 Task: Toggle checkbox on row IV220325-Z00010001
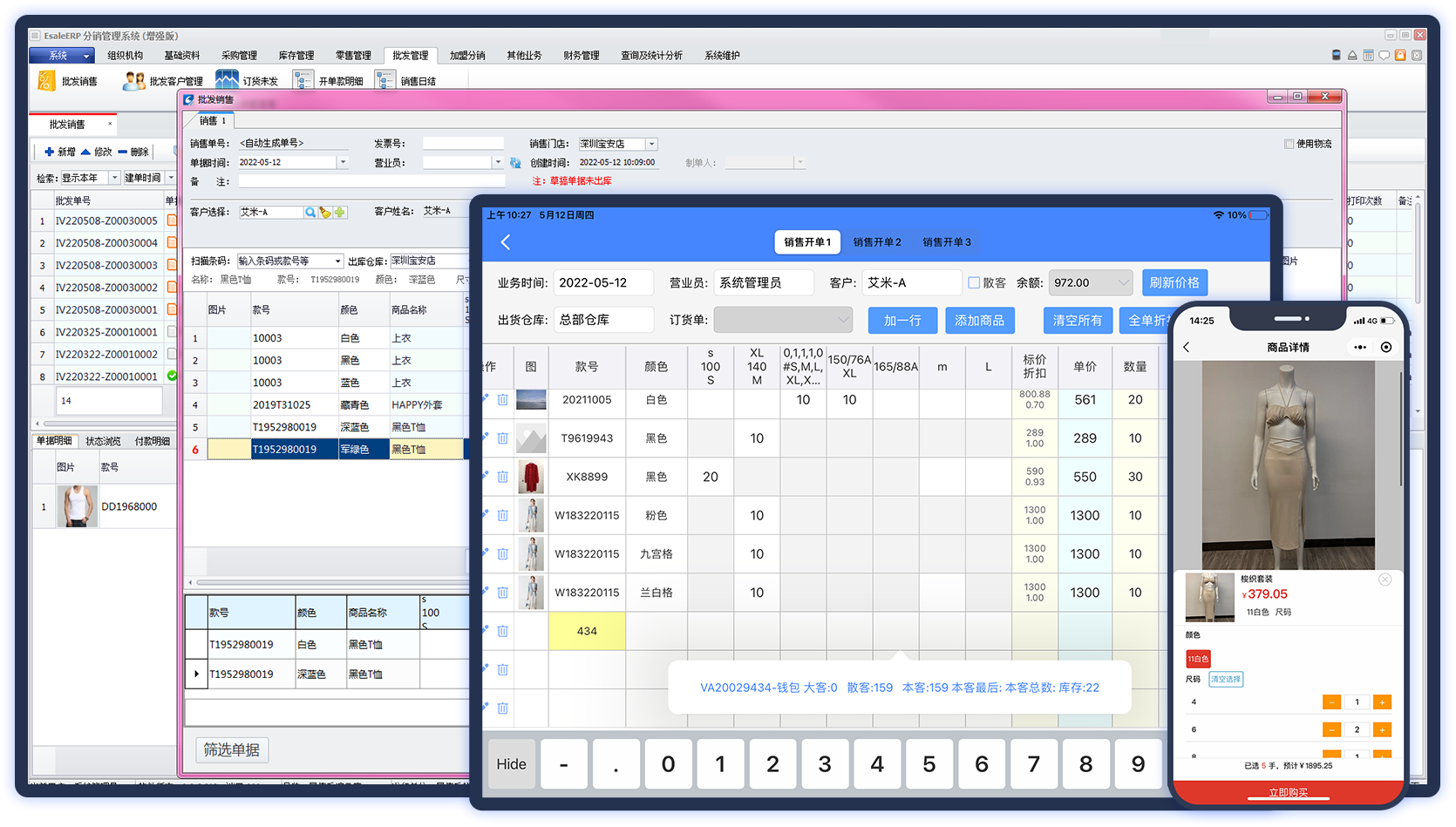[x=172, y=332]
